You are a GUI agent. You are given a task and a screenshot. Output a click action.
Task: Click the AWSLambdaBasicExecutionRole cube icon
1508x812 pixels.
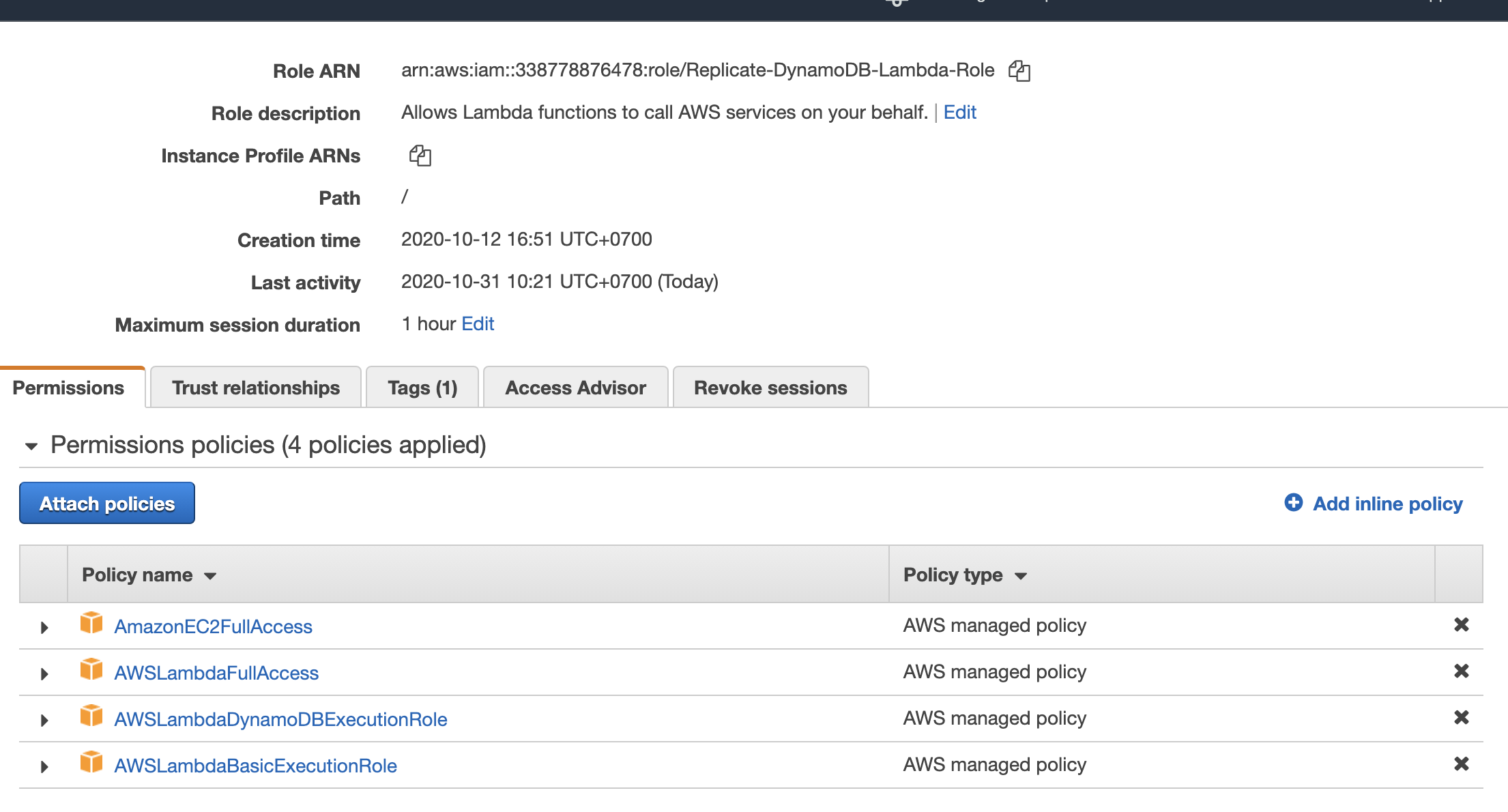[x=91, y=762]
